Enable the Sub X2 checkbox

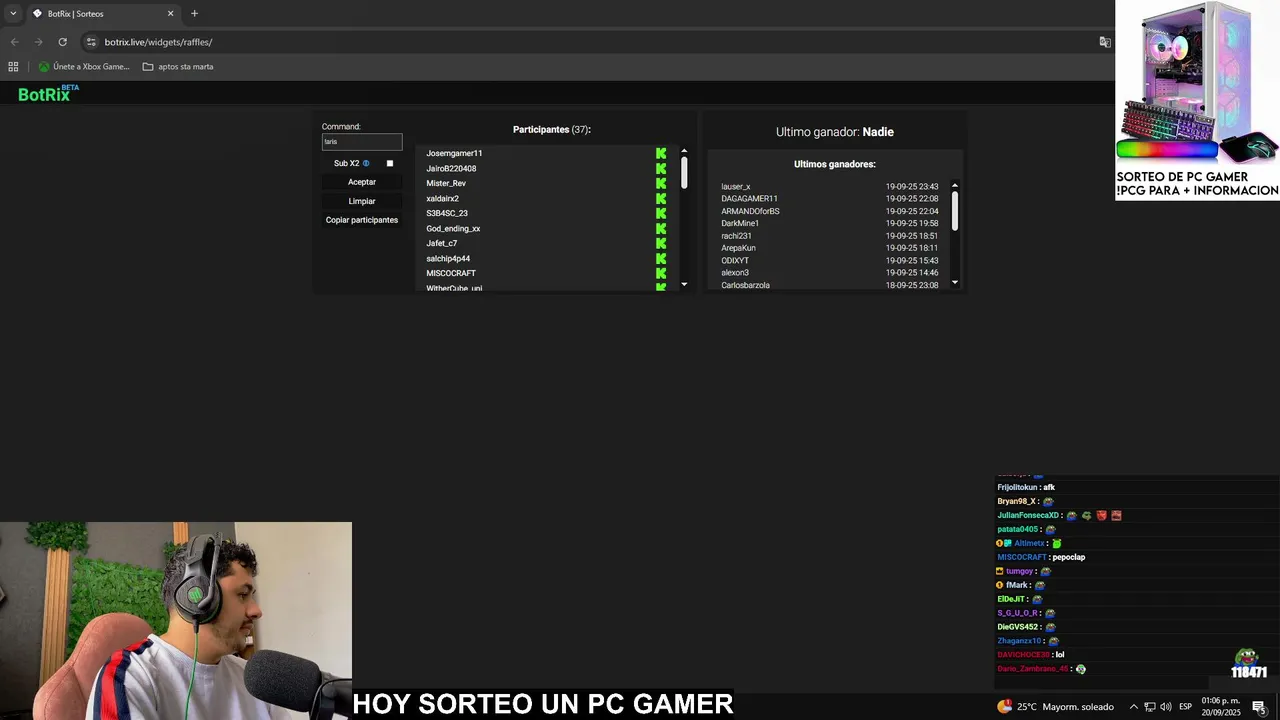[x=390, y=163]
